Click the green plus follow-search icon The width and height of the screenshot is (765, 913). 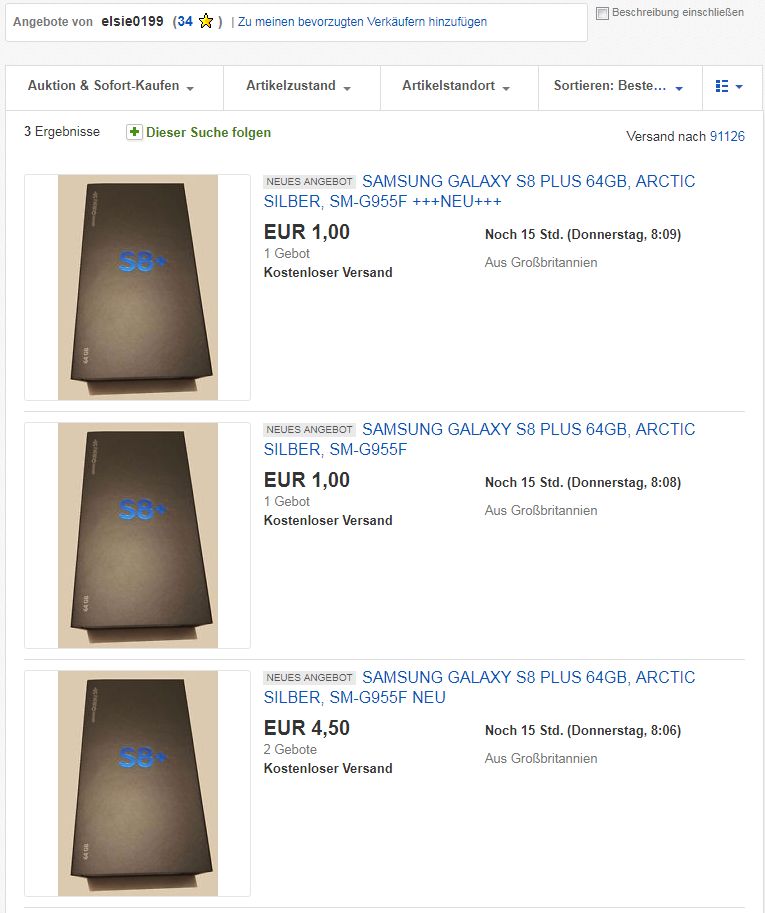coord(134,132)
